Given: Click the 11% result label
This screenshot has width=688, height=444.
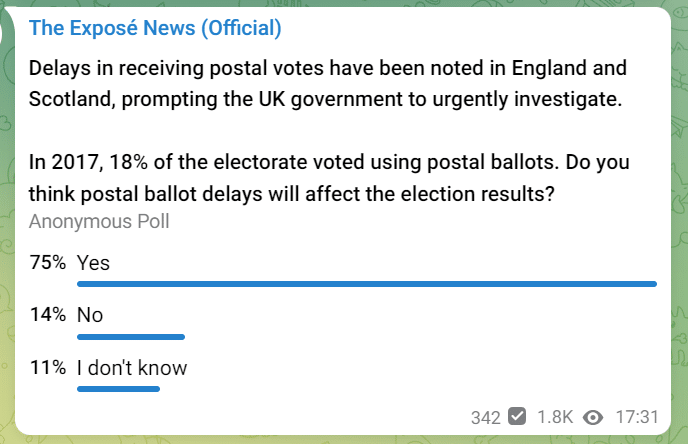Looking at the screenshot, I should pos(47,367).
